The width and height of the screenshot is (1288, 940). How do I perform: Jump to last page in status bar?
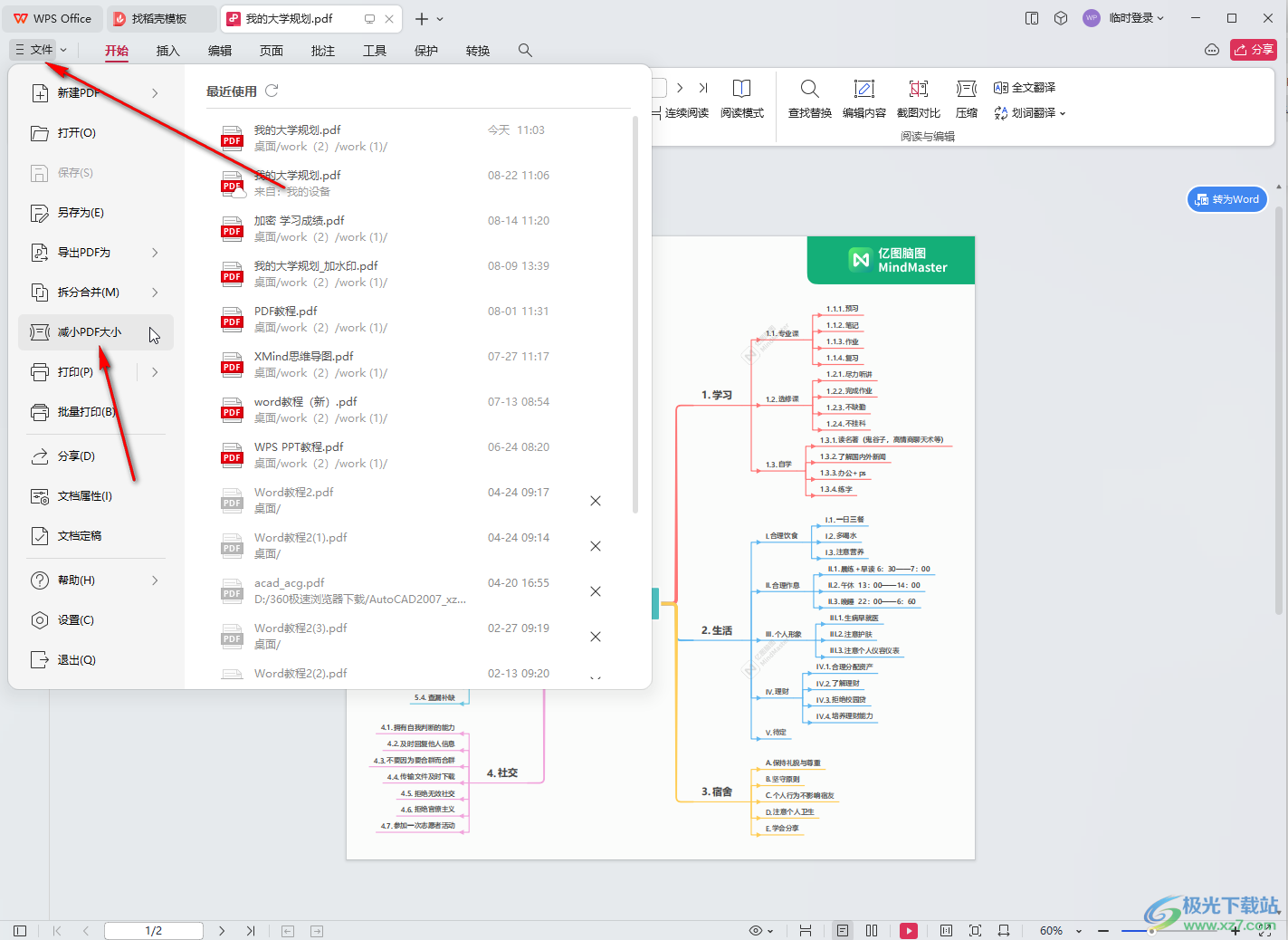(251, 931)
